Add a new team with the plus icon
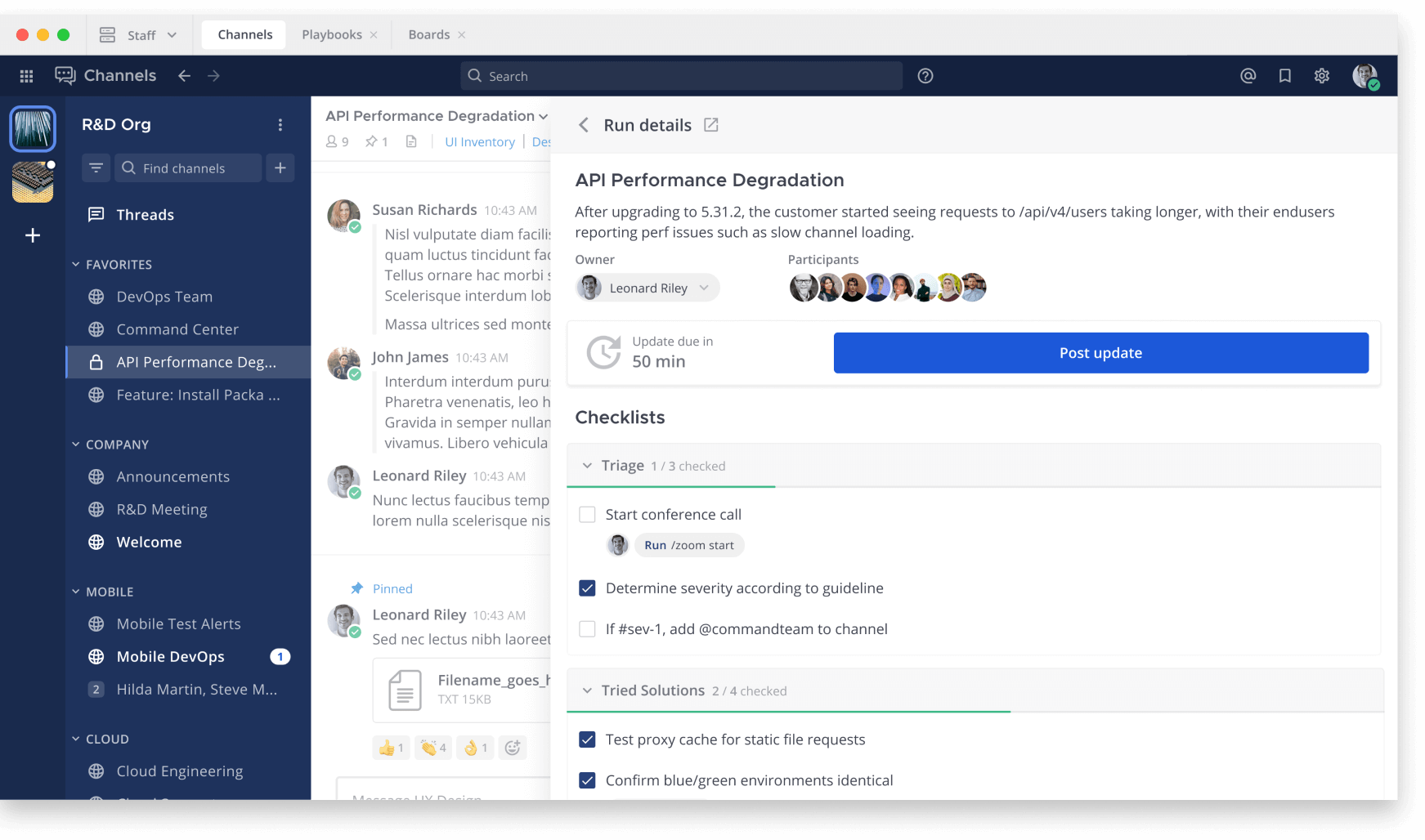 (x=33, y=235)
